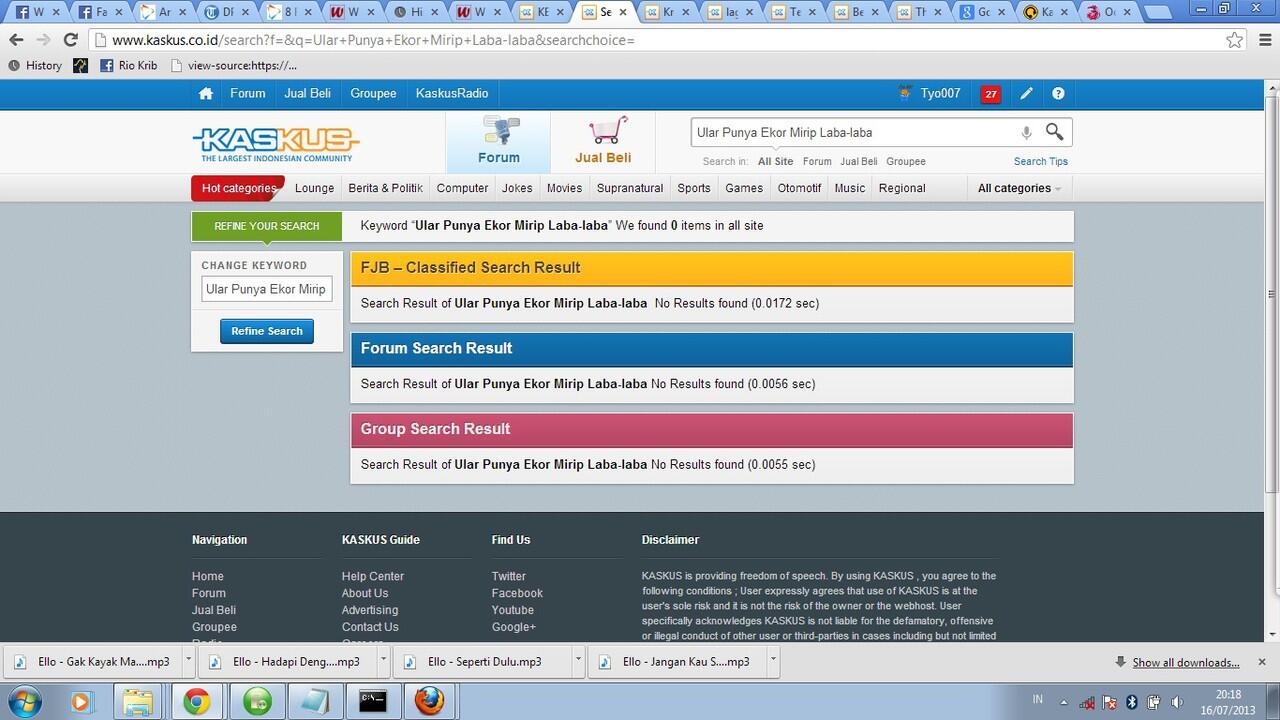The height and width of the screenshot is (720, 1280).
Task: Open Twitter footer link
Action: [x=508, y=576]
